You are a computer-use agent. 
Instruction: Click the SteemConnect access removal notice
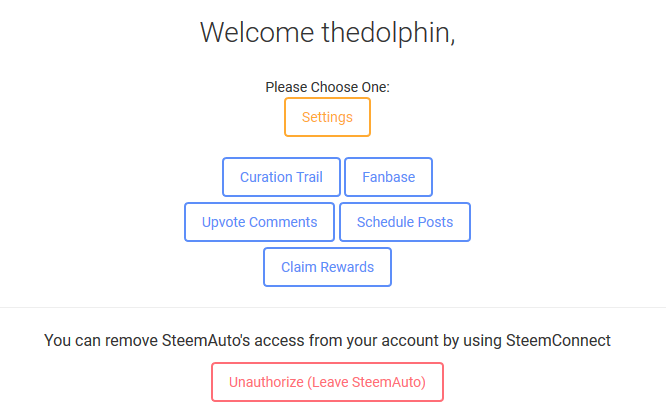(327, 341)
